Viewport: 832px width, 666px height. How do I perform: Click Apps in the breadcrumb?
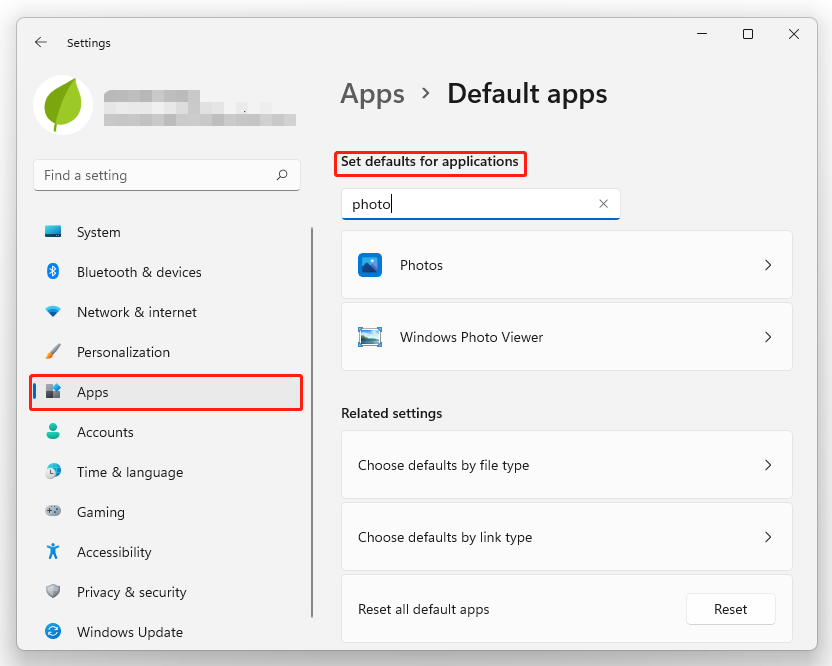click(372, 94)
